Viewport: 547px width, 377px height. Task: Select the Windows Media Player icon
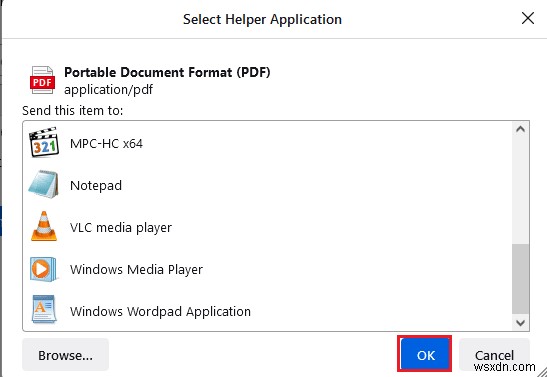pos(44,269)
